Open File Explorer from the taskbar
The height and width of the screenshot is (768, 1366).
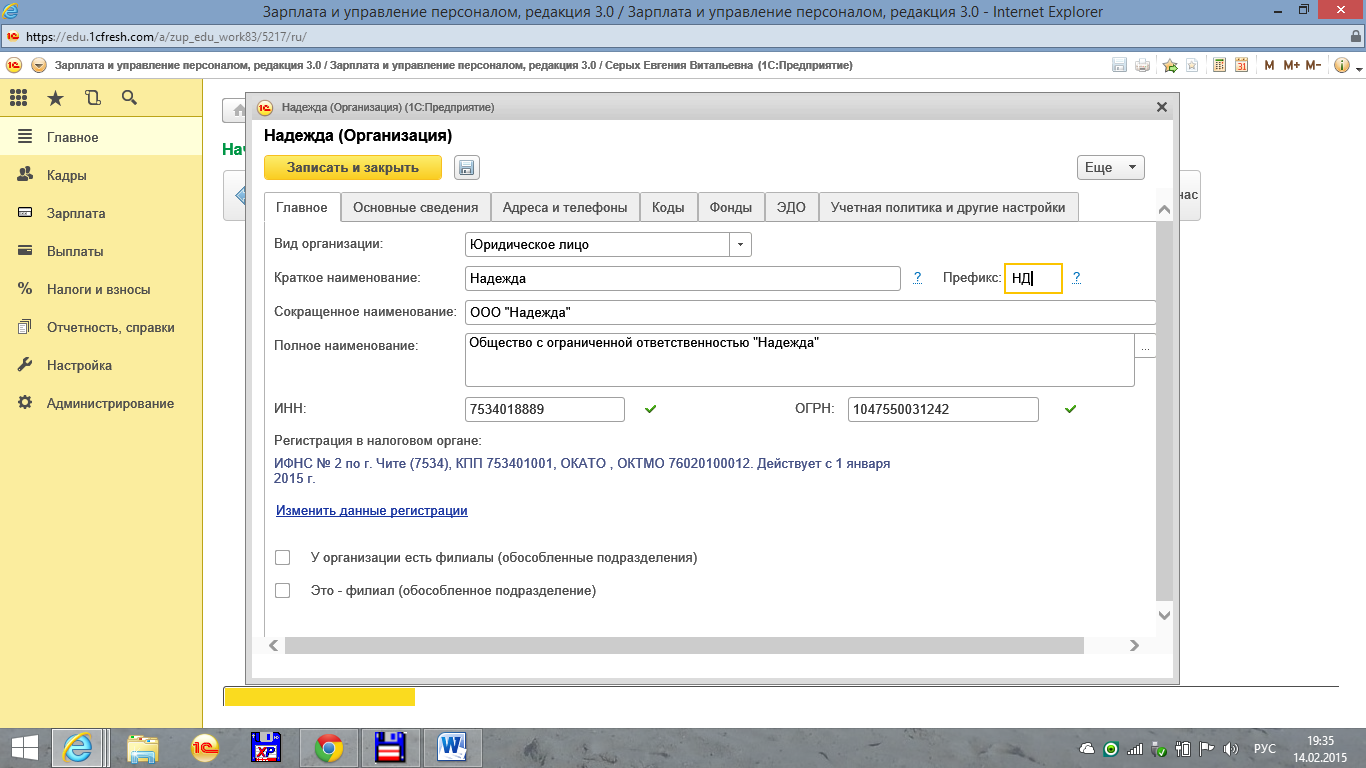(x=143, y=748)
